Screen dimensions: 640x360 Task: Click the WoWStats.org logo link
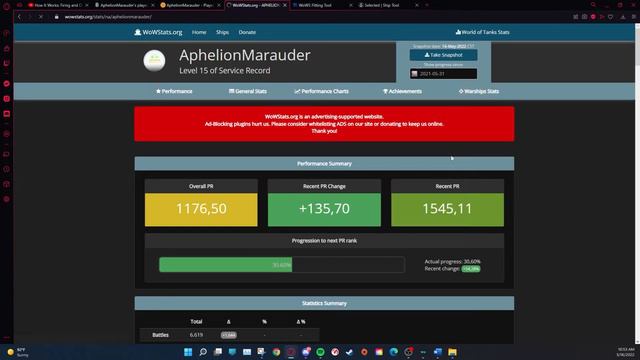[x=158, y=32]
